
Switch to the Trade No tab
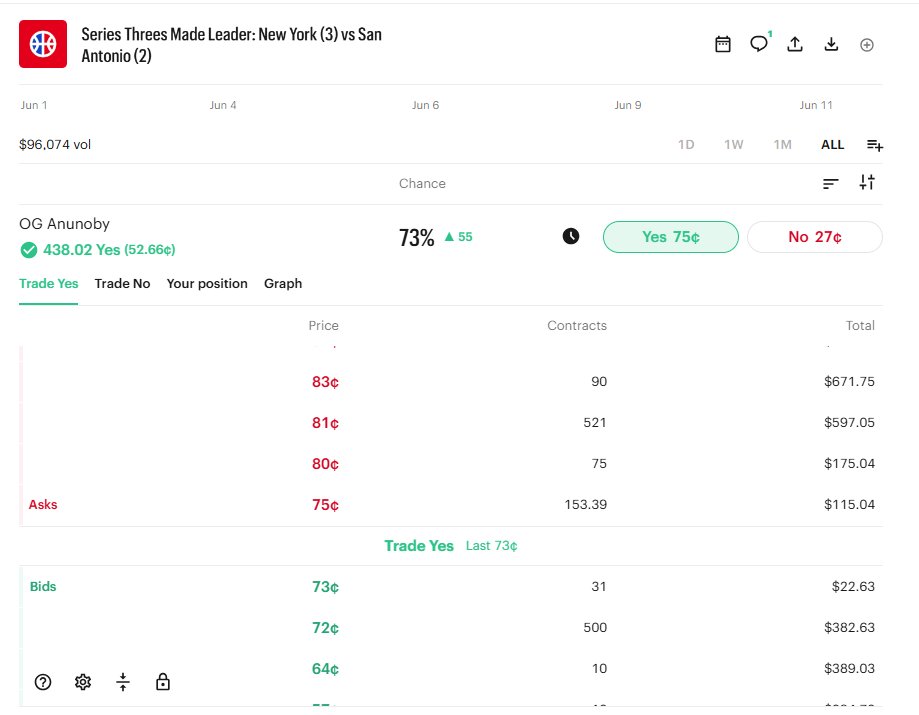[x=122, y=284]
